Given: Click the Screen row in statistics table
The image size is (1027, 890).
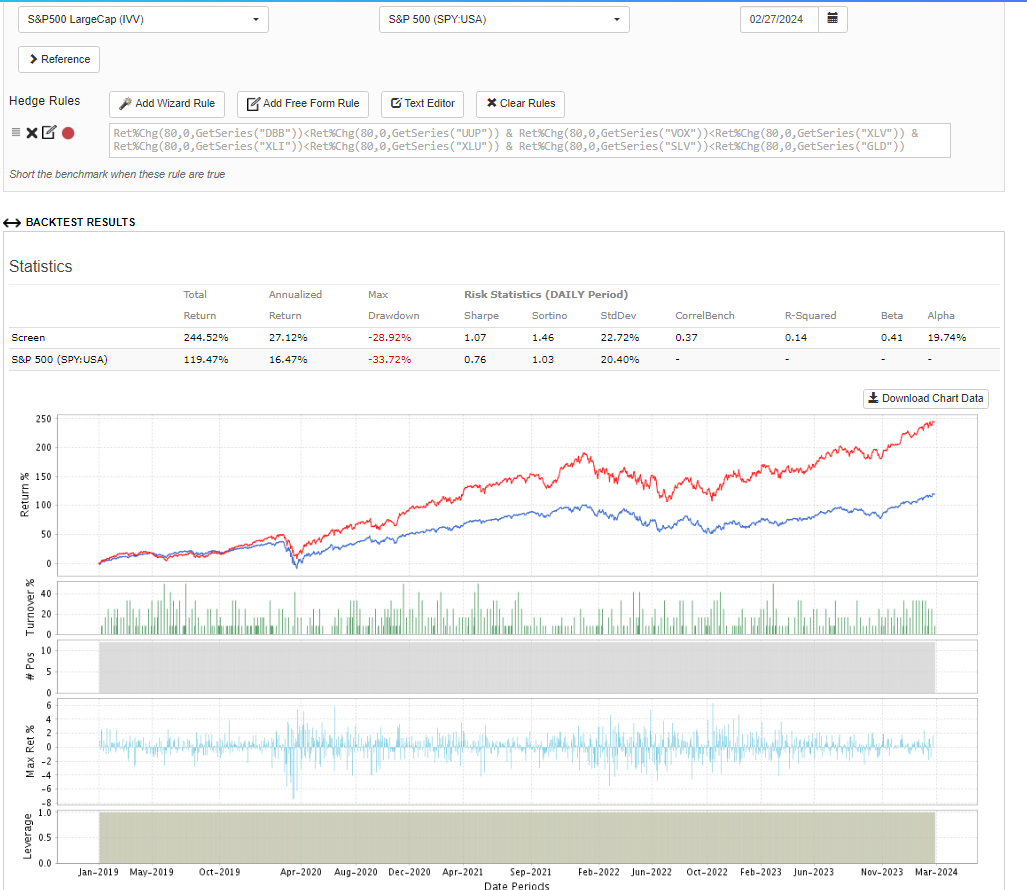Looking at the screenshot, I should point(28,337).
